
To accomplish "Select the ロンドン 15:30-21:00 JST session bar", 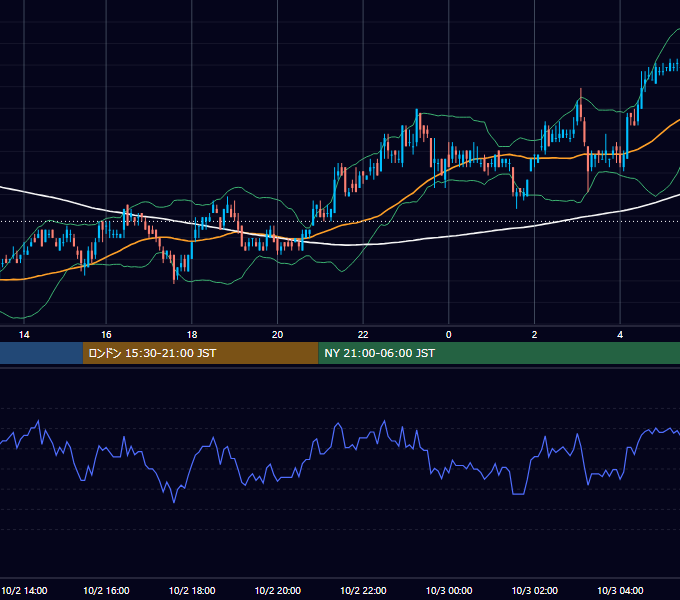I will [200, 353].
